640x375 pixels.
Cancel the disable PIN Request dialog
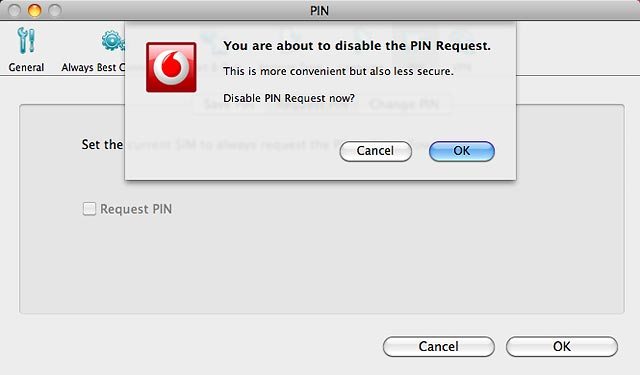(x=376, y=151)
